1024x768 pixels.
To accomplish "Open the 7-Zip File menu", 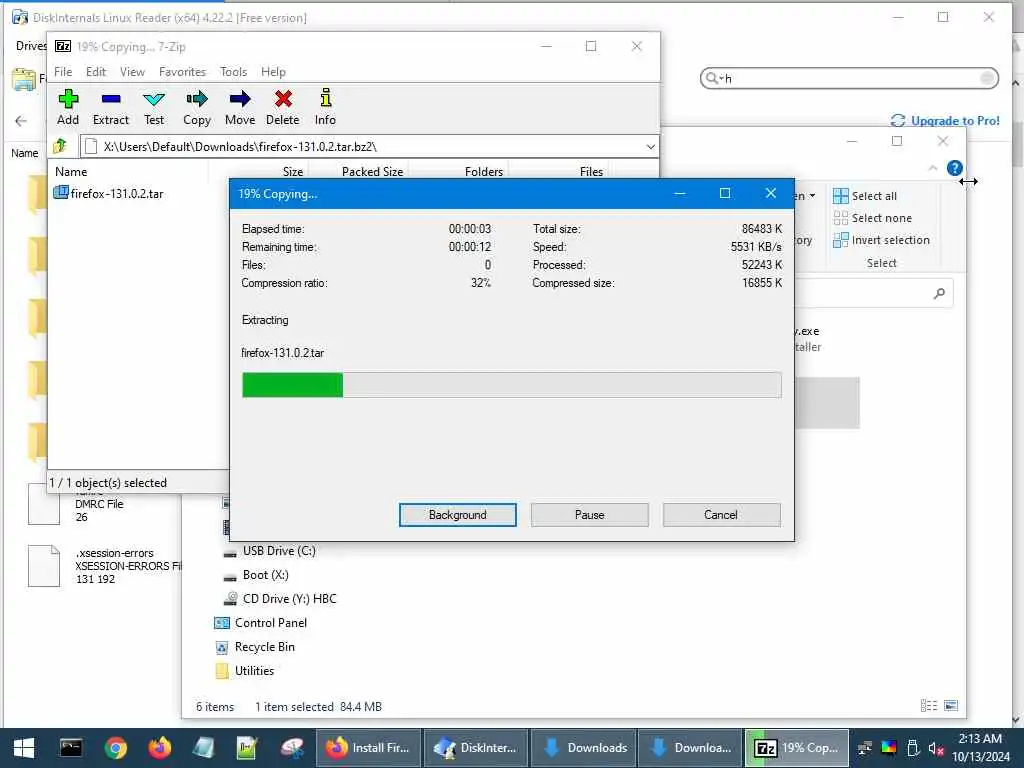I will tap(63, 72).
